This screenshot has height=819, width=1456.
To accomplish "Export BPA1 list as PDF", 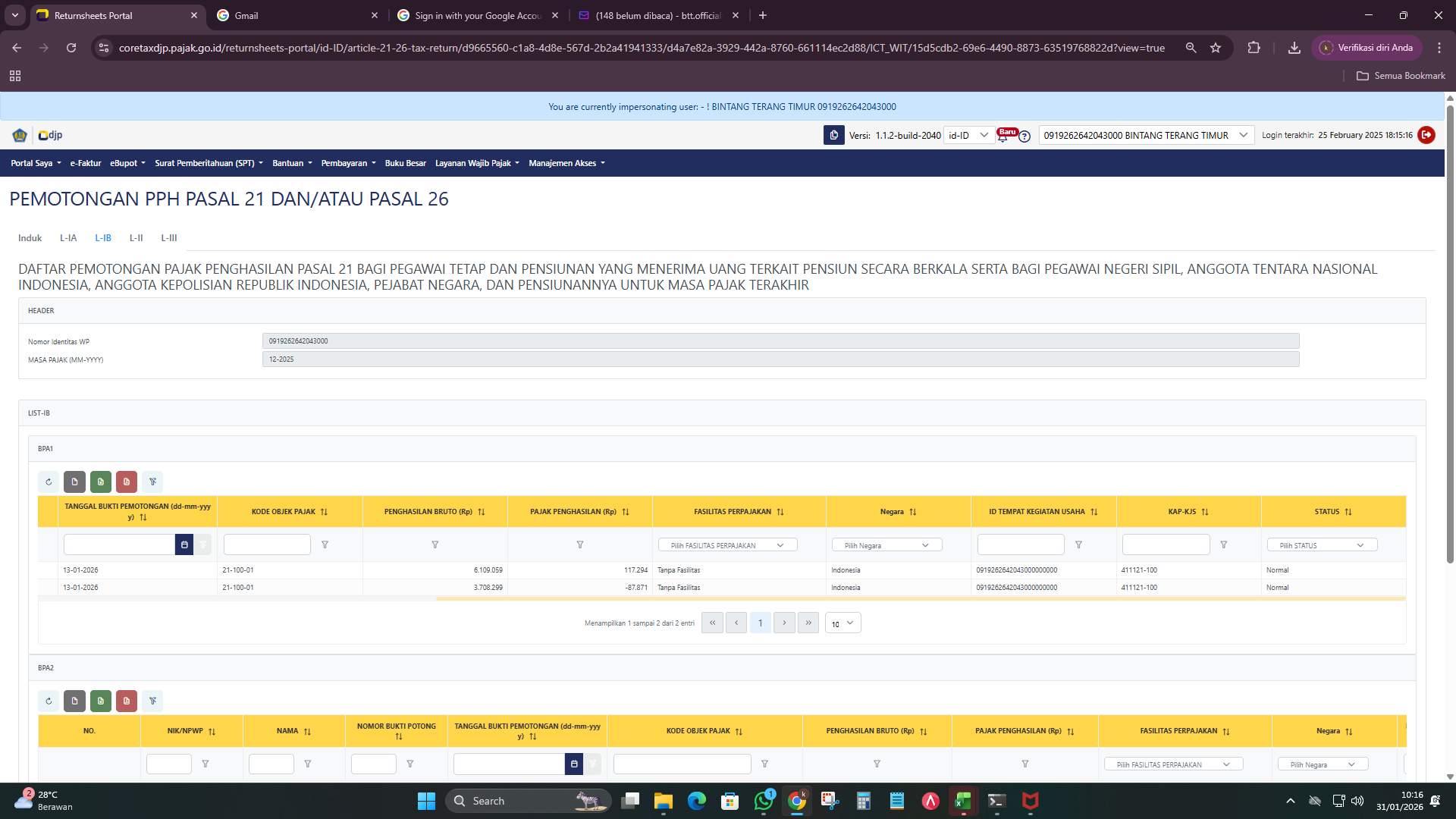I will pyautogui.click(x=126, y=482).
